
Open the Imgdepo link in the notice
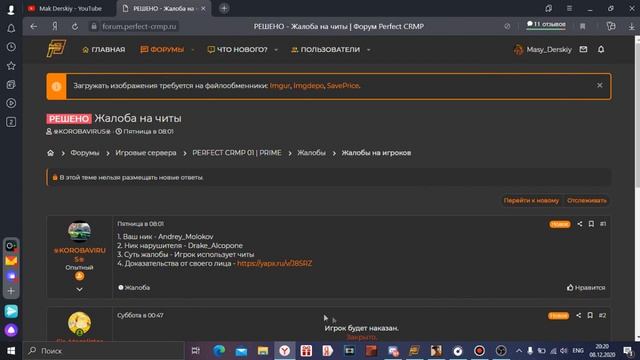(309, 86)
